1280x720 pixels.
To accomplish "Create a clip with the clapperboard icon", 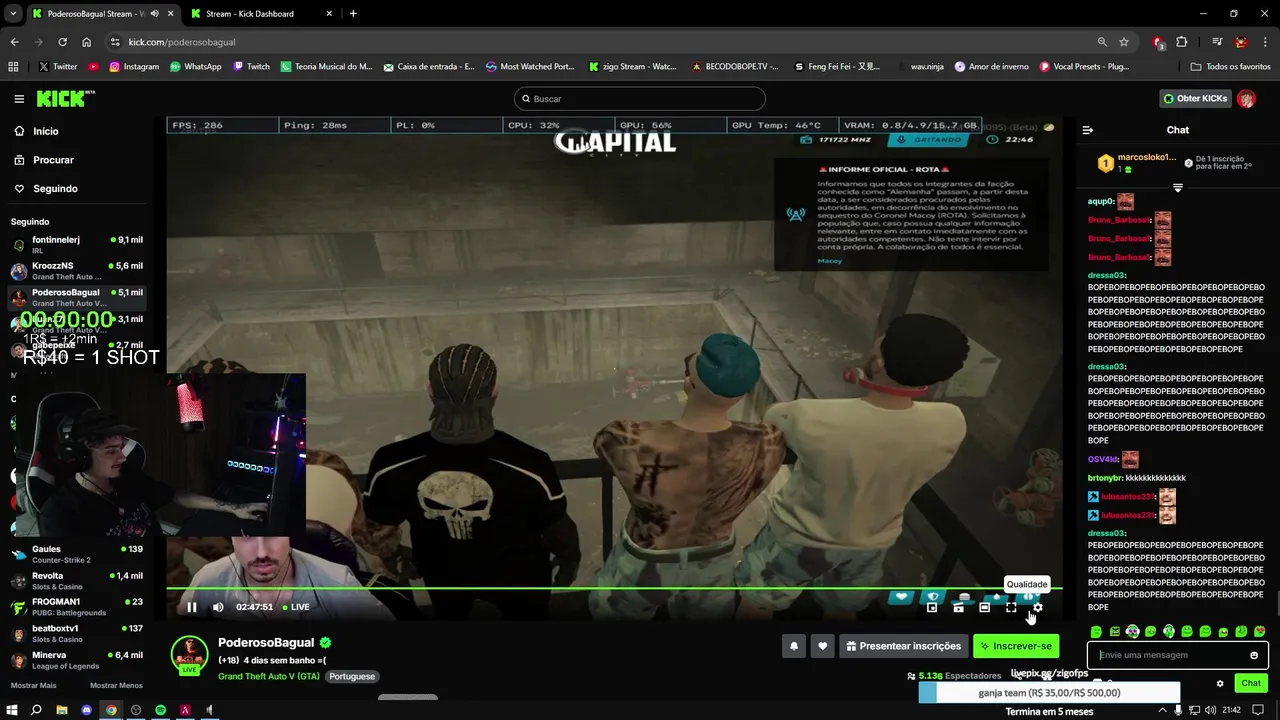I will tap(958, 607).
